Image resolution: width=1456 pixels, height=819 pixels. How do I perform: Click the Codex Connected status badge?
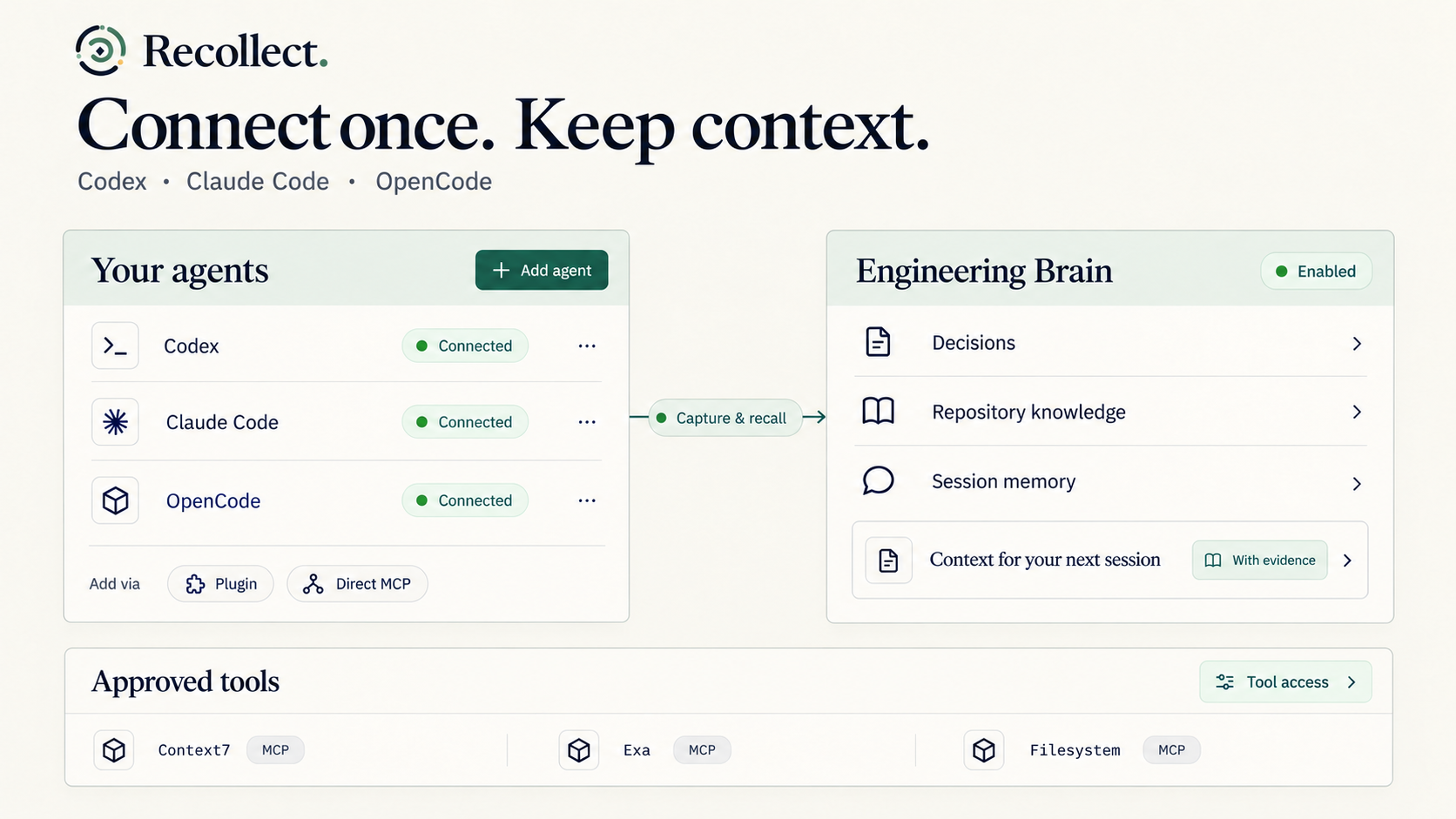tap(465, 346)
